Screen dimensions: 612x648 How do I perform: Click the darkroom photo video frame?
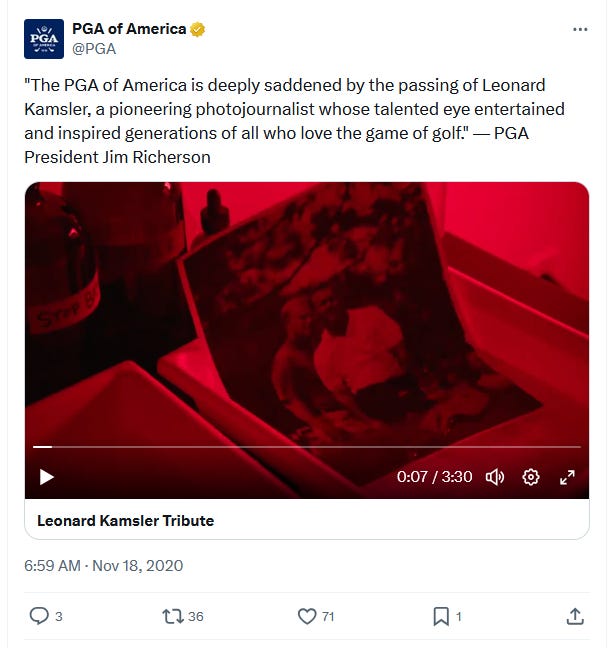pos(307,314)
